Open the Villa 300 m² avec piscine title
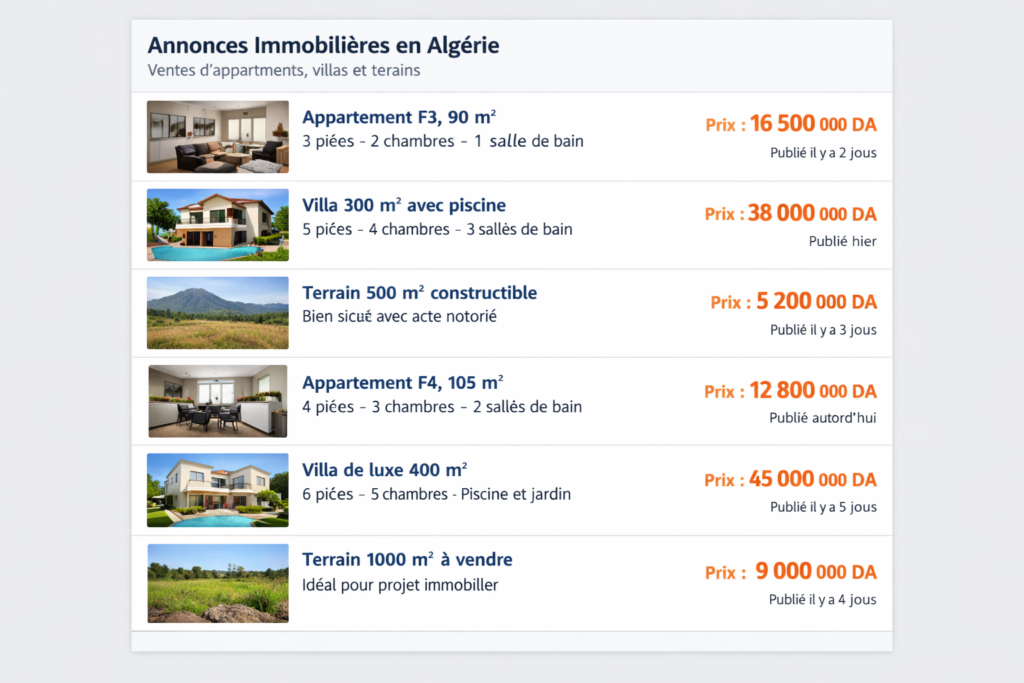This screenshot has height=683, width=1024. [403, 205]
